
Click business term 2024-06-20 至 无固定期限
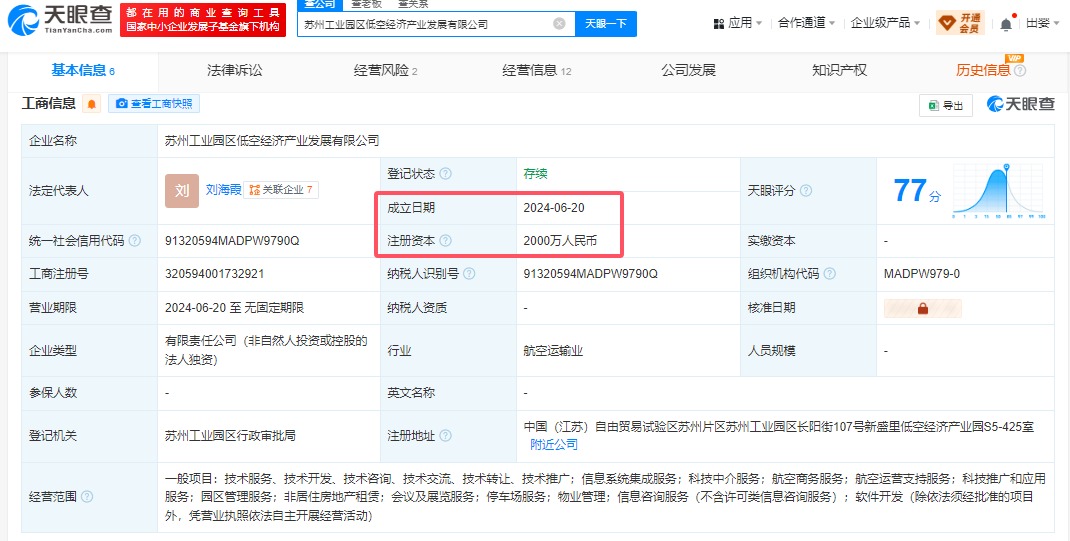coord(235,308)
